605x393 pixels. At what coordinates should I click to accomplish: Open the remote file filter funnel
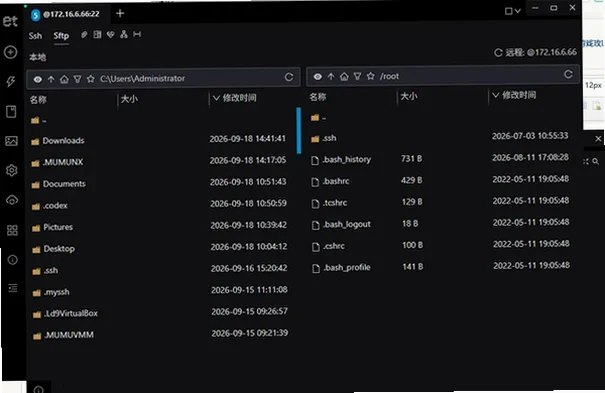click(357, 76)
